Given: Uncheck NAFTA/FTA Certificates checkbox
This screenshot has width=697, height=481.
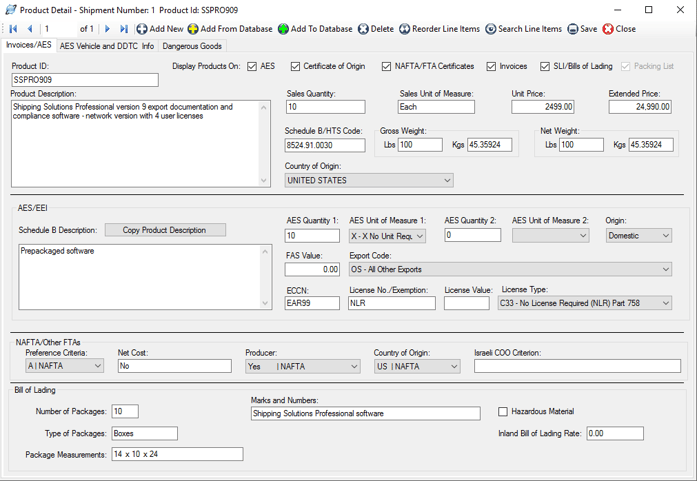Looking at the screenshot, I should [386, 66].
